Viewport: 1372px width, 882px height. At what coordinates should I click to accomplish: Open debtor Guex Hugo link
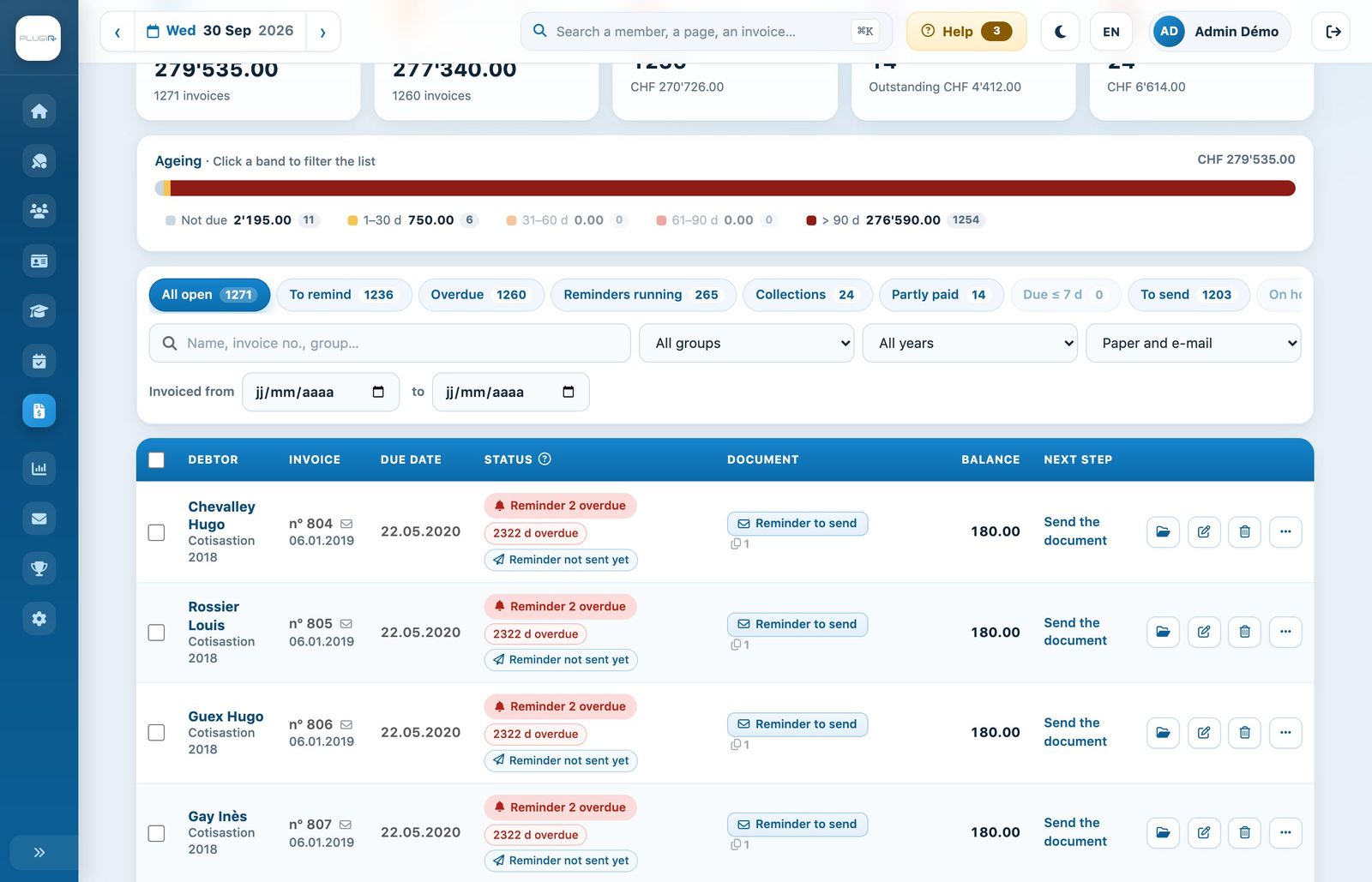[226, 717]
